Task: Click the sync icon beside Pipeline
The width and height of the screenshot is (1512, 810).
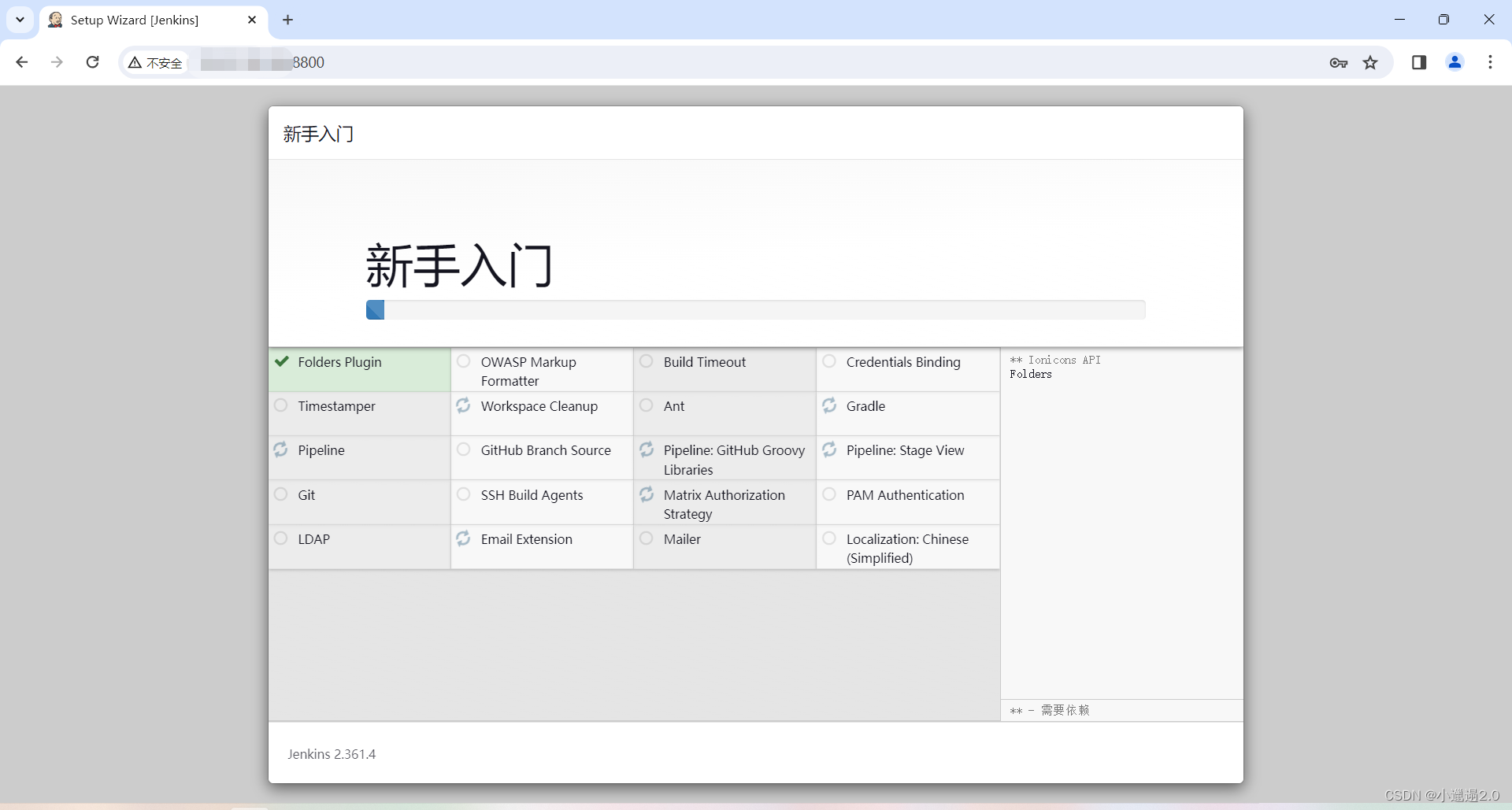Action: tap(280, 449)
